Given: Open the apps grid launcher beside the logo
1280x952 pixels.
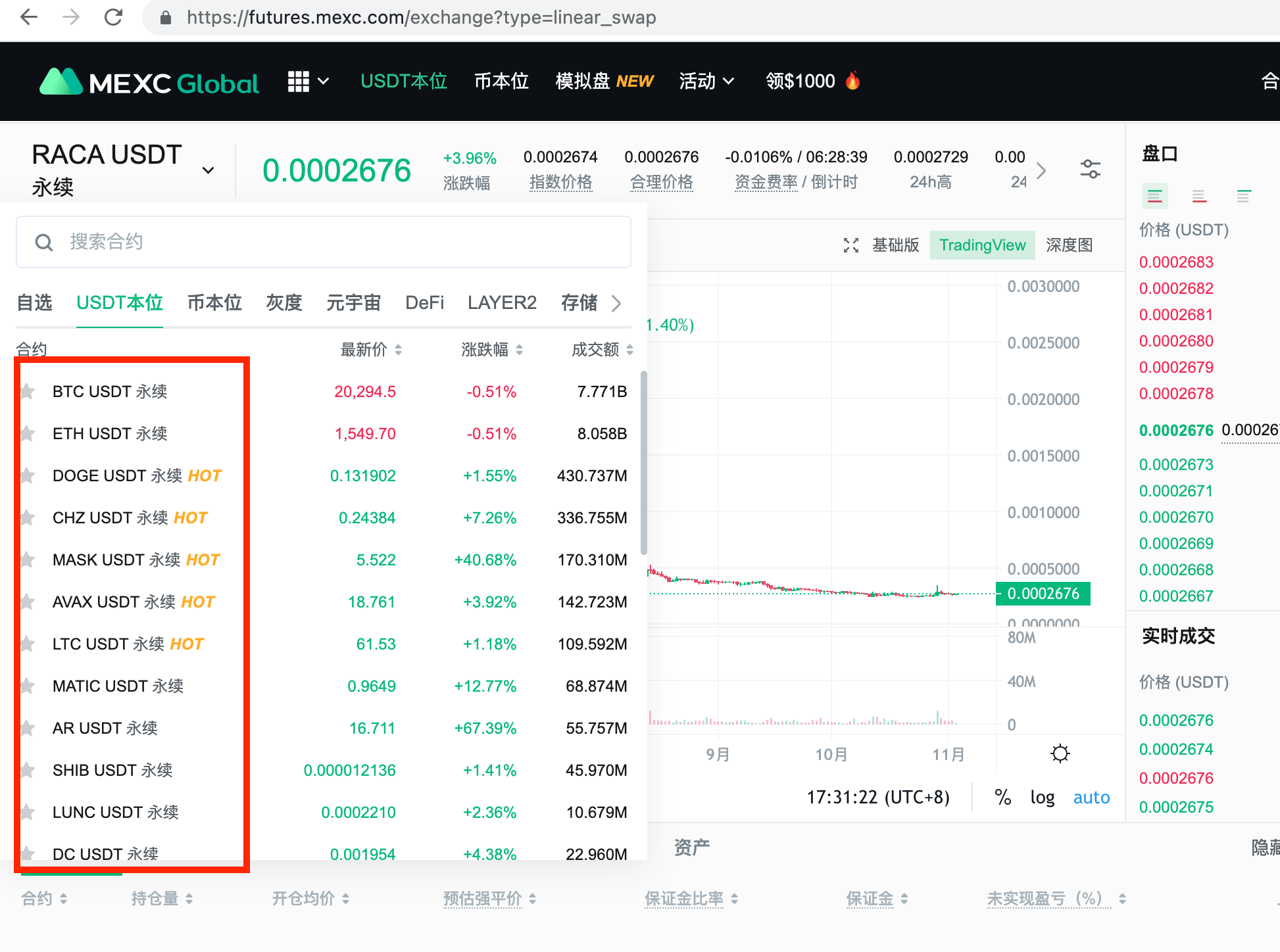Looking at the screenshot, I should click(300, 80).
